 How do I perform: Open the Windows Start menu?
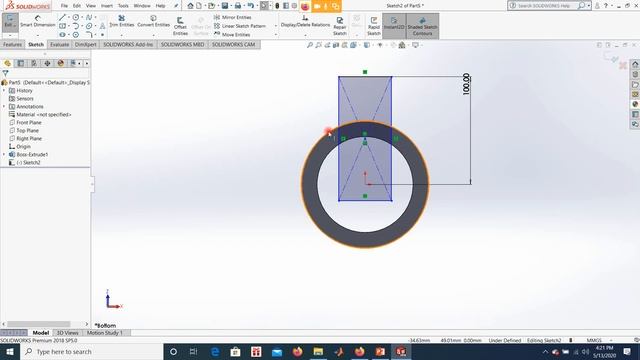pos(10,351)
